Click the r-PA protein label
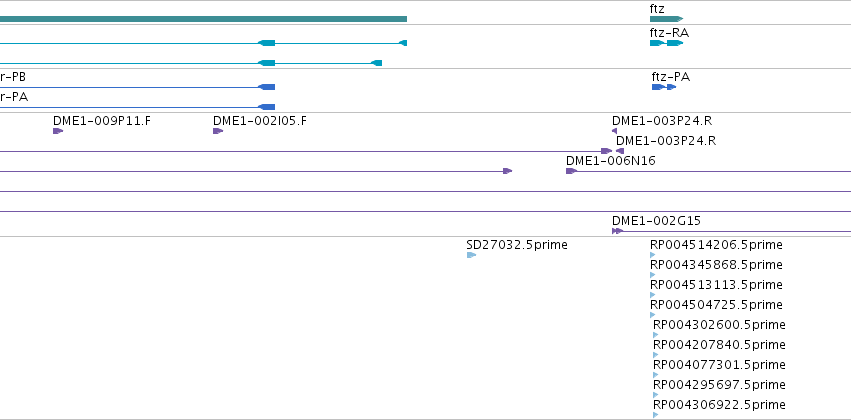851x420 pixels. [14, 97]
